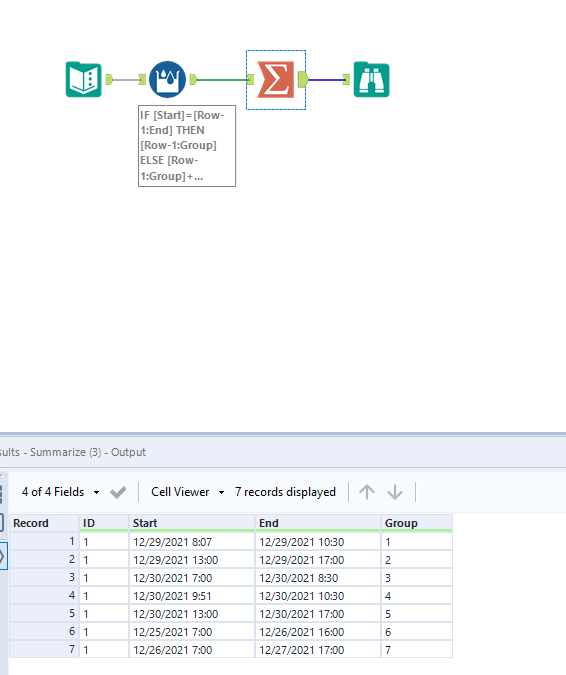566x675 pixels.
Task: Click the End column header
Action: (x=318, y=523)
